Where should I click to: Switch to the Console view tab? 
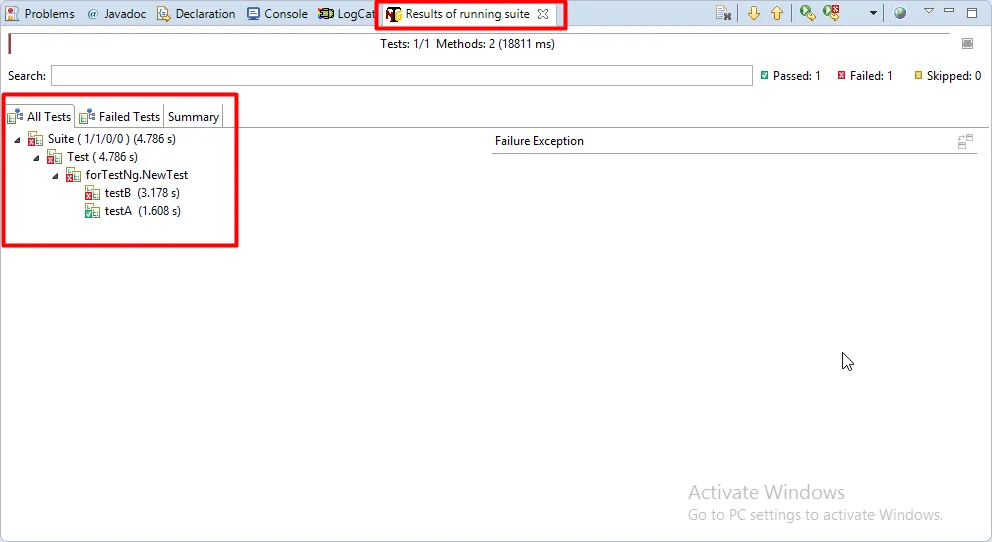point(277,13)
